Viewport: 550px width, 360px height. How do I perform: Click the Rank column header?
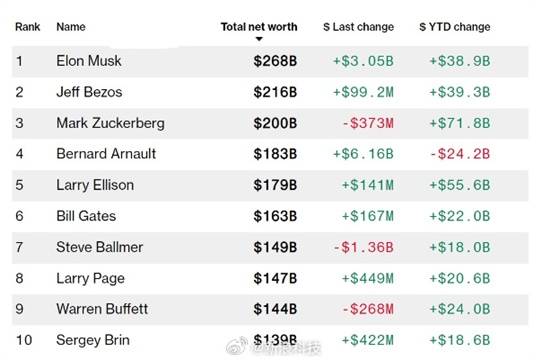(x=28, y=27)
